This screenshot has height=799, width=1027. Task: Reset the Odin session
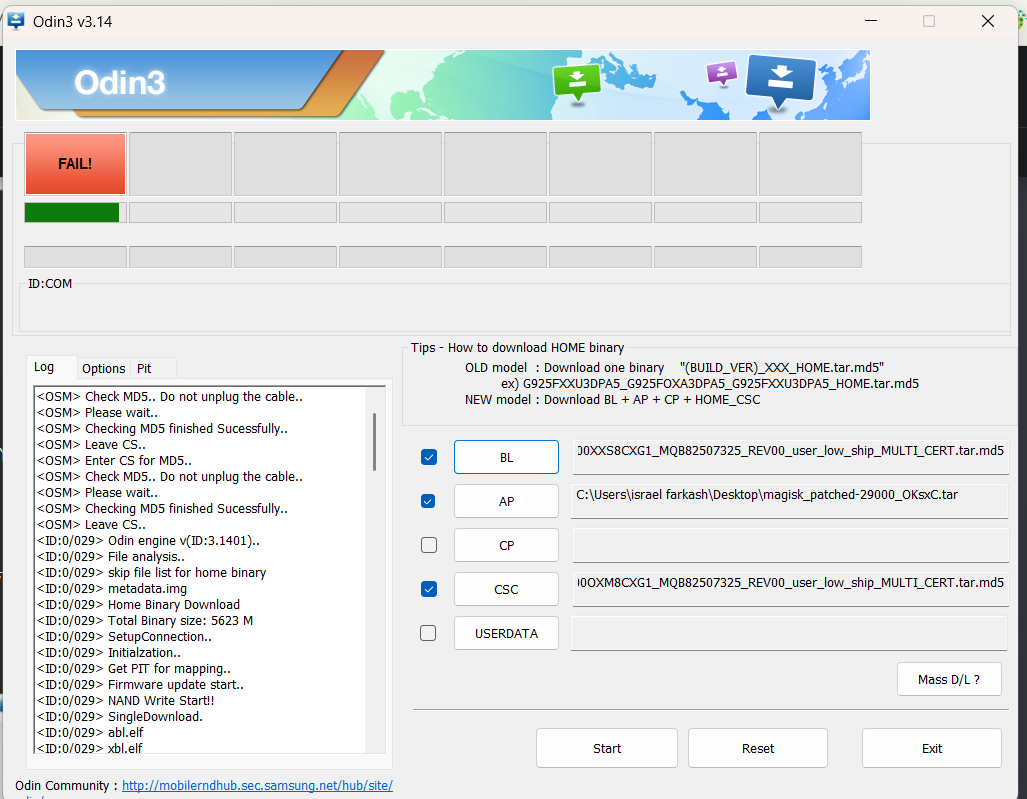(x=758, y=748)
